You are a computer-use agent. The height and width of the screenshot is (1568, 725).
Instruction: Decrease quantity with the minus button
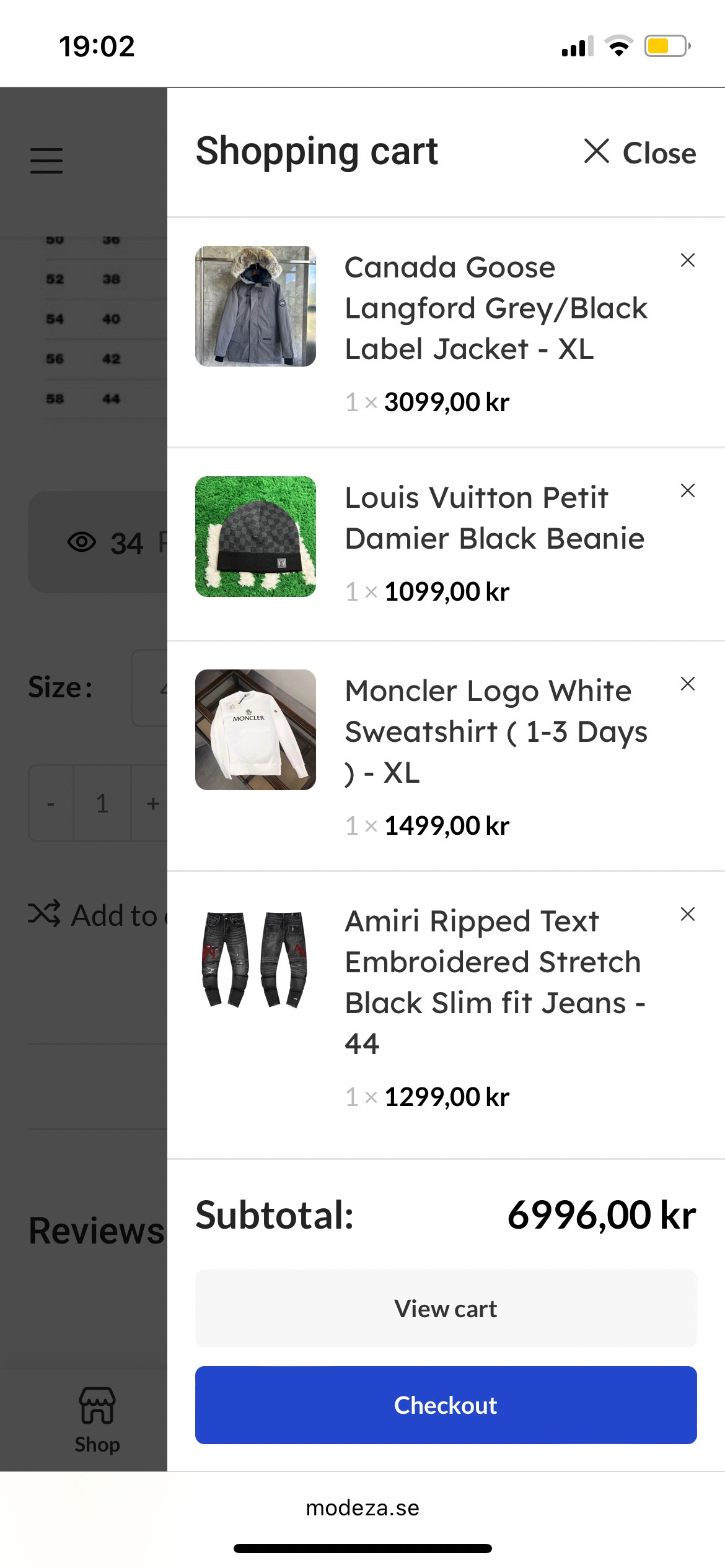(51, 804)
